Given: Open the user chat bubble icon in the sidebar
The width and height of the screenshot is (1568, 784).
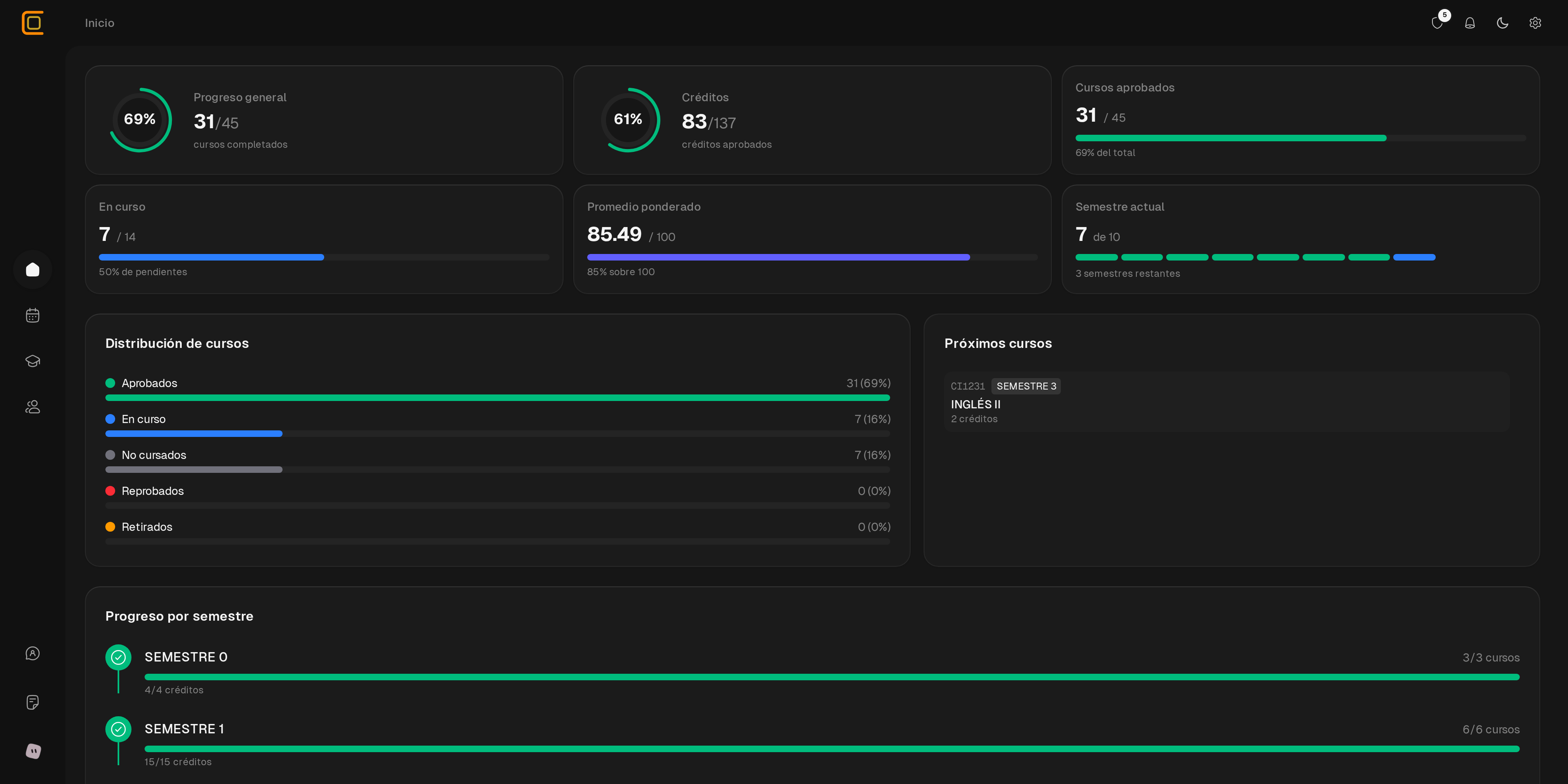Looking at the screenshot, I should (33, 653).
